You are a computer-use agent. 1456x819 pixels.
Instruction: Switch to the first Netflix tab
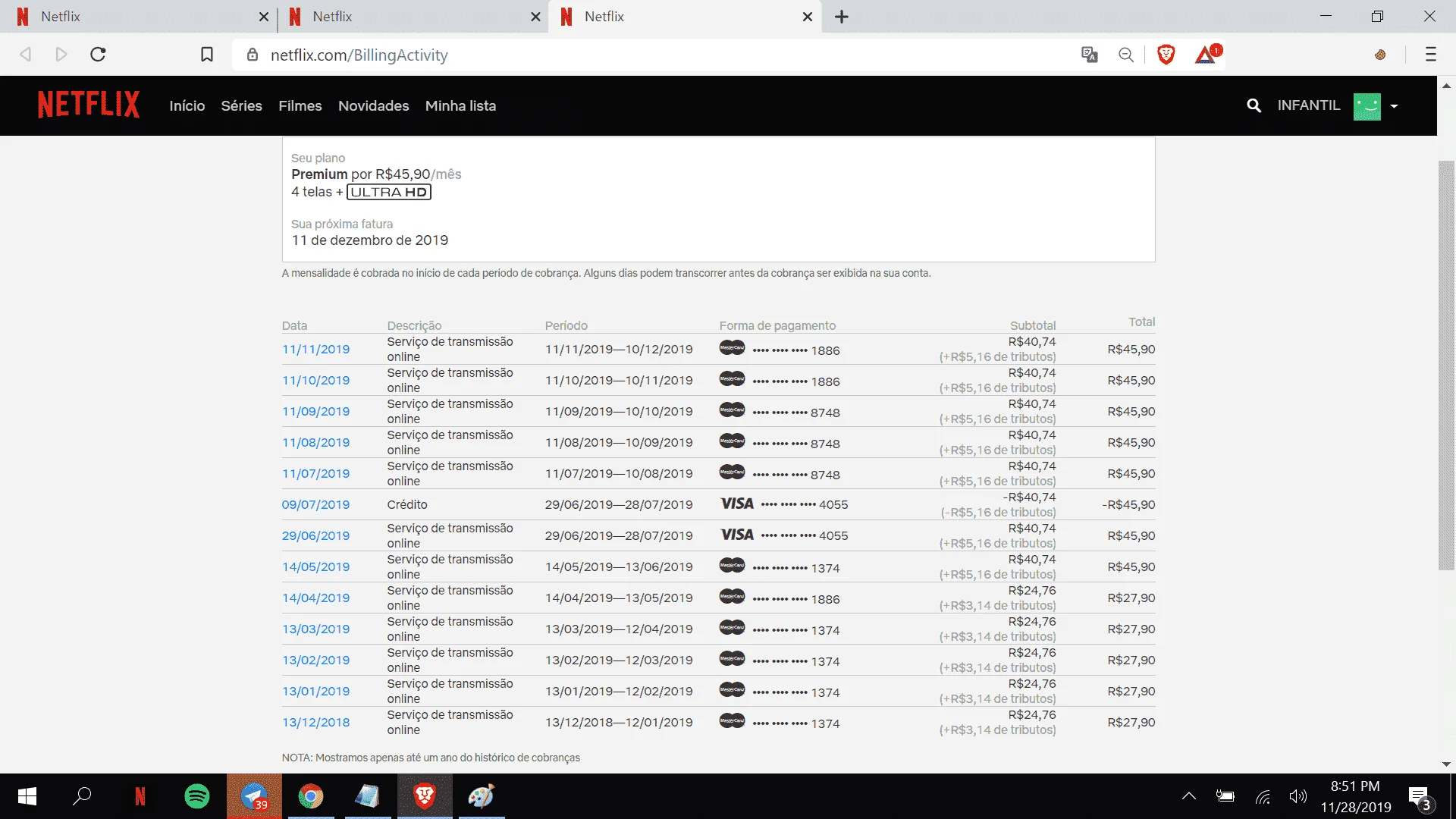click(x=136, y=17)
